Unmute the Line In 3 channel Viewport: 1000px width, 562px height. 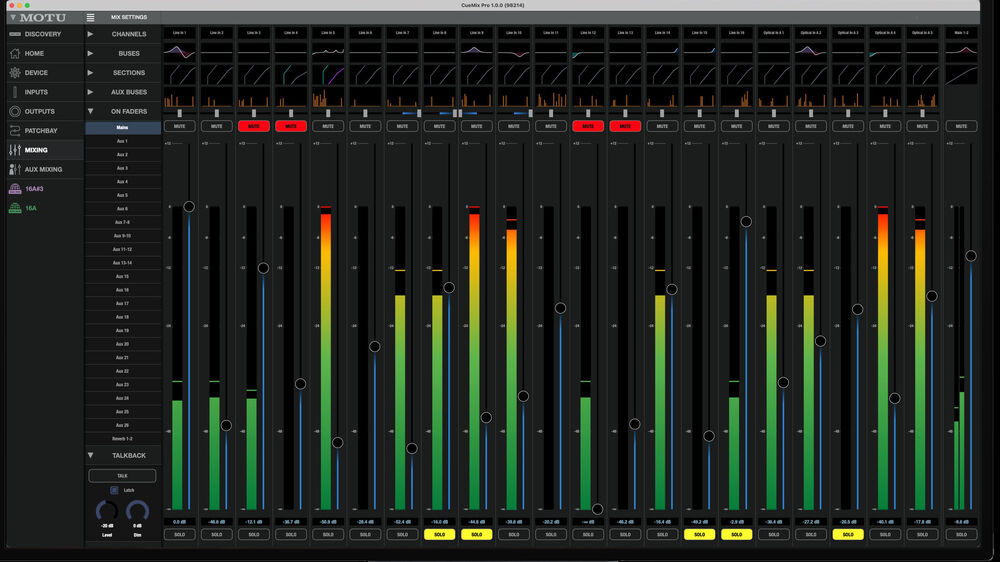(253, 126)
